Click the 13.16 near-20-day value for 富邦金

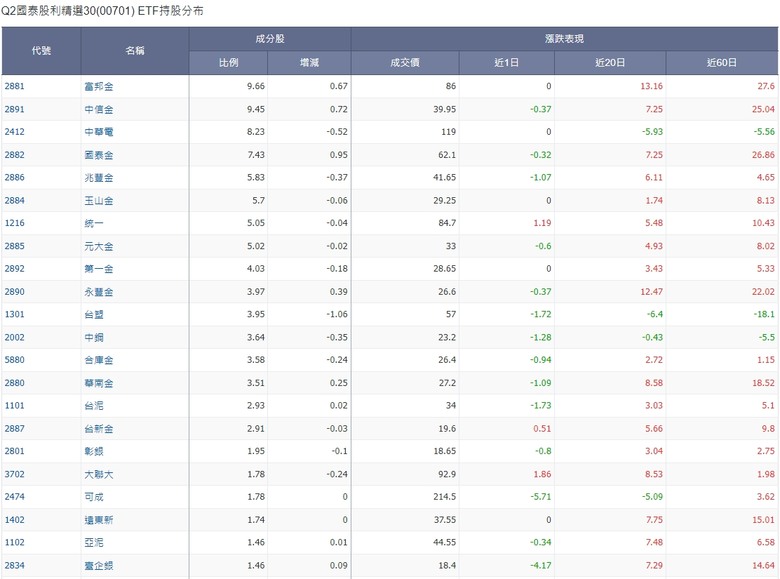[652, 86]
